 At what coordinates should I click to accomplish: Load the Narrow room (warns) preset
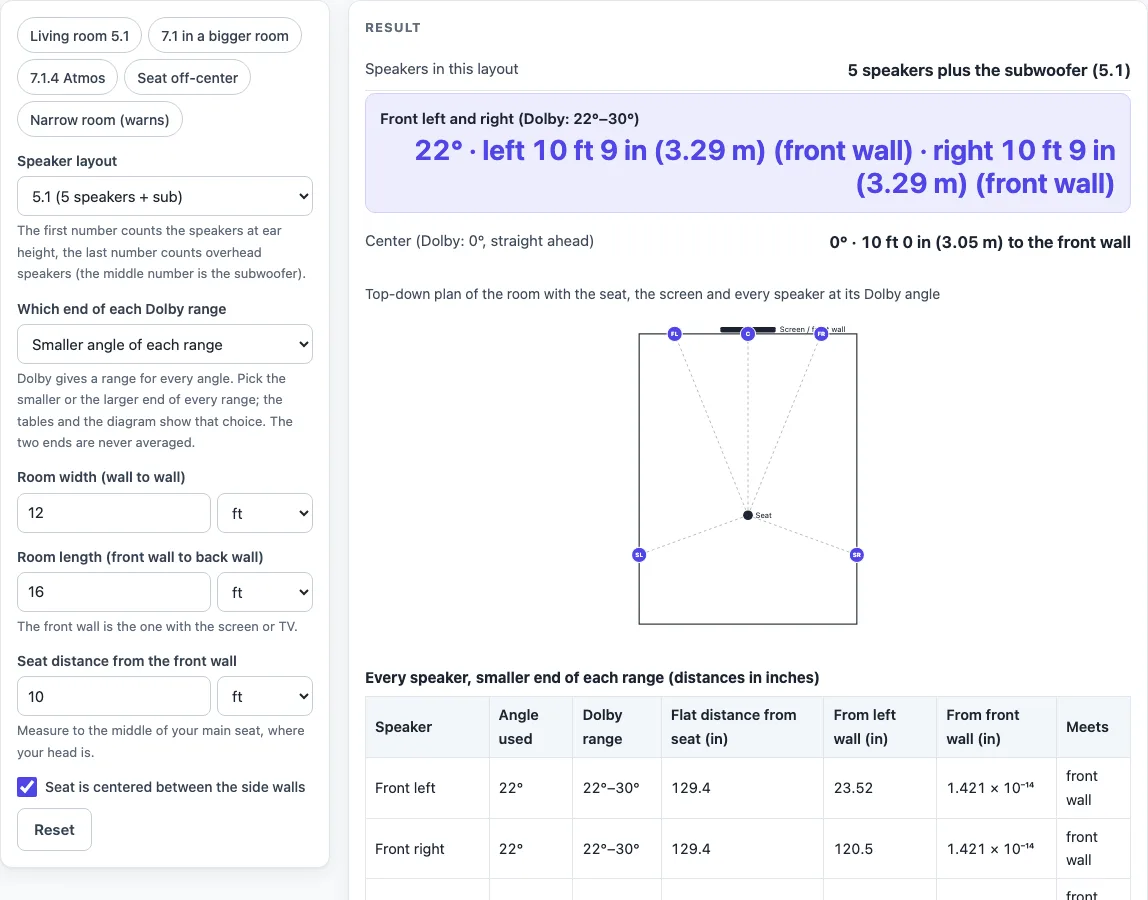click(x=100, y=119)
